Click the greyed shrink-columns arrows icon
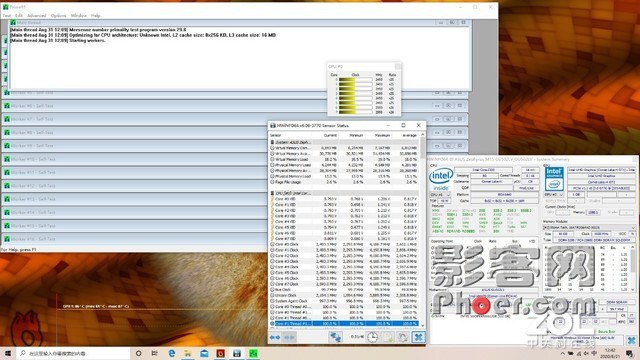Image resolution: width=640 pixels, height=360 pixels. pyautogui.click(x=289, y=337)
